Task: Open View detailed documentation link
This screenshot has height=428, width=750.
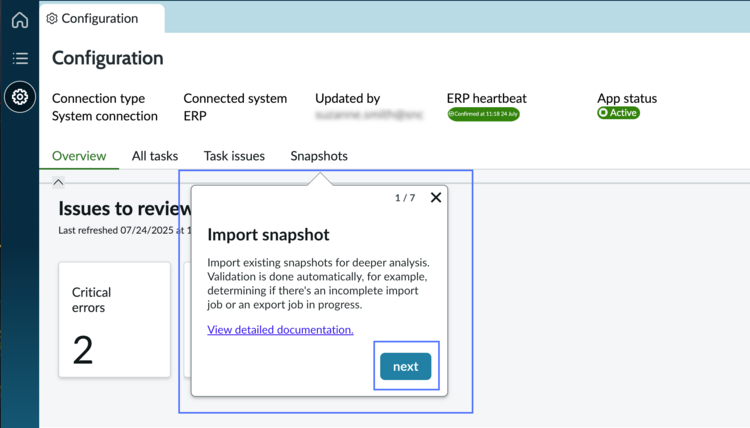Action: click(x=280, y=329)
